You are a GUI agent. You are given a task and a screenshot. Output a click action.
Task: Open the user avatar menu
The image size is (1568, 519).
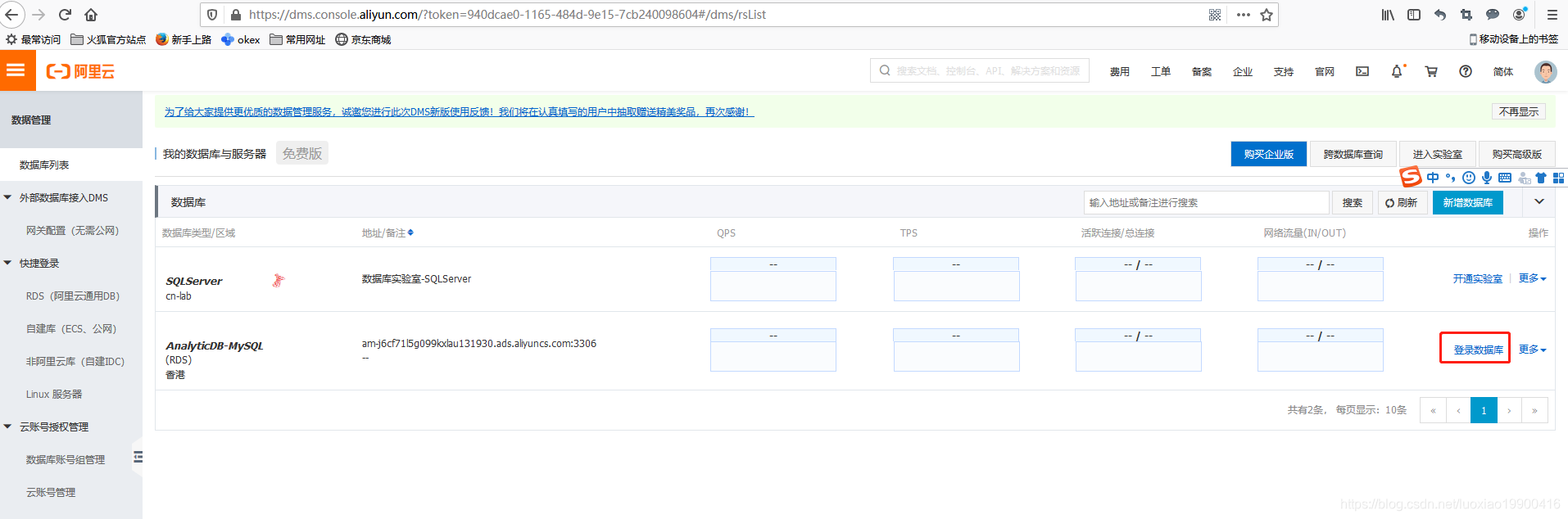tap(1546, 71)
